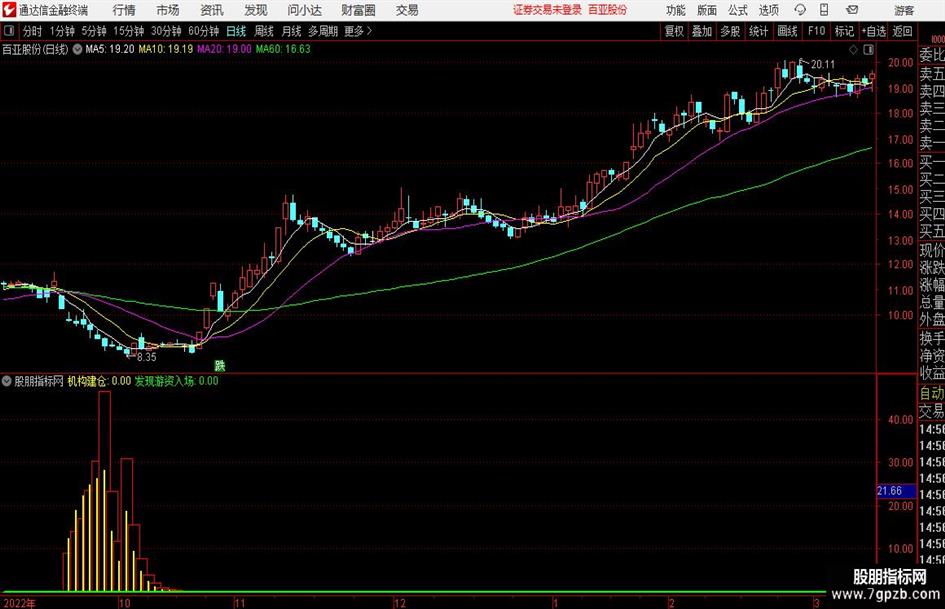Open the 问小达 menu
The height and width of the screenshot is (609, 945).
(304, 10)
